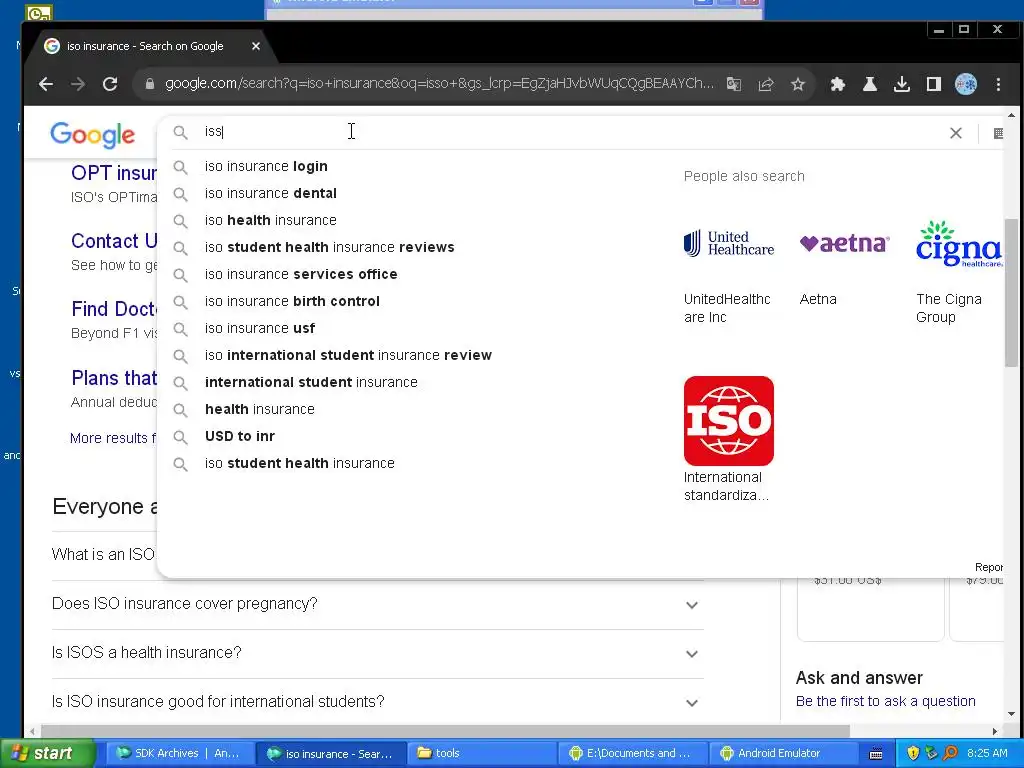Expand 'Does ISO insurance cover pregnancy?'
Image resolution: width=1024 pixels, height=768 pixels.
(377, 604)
